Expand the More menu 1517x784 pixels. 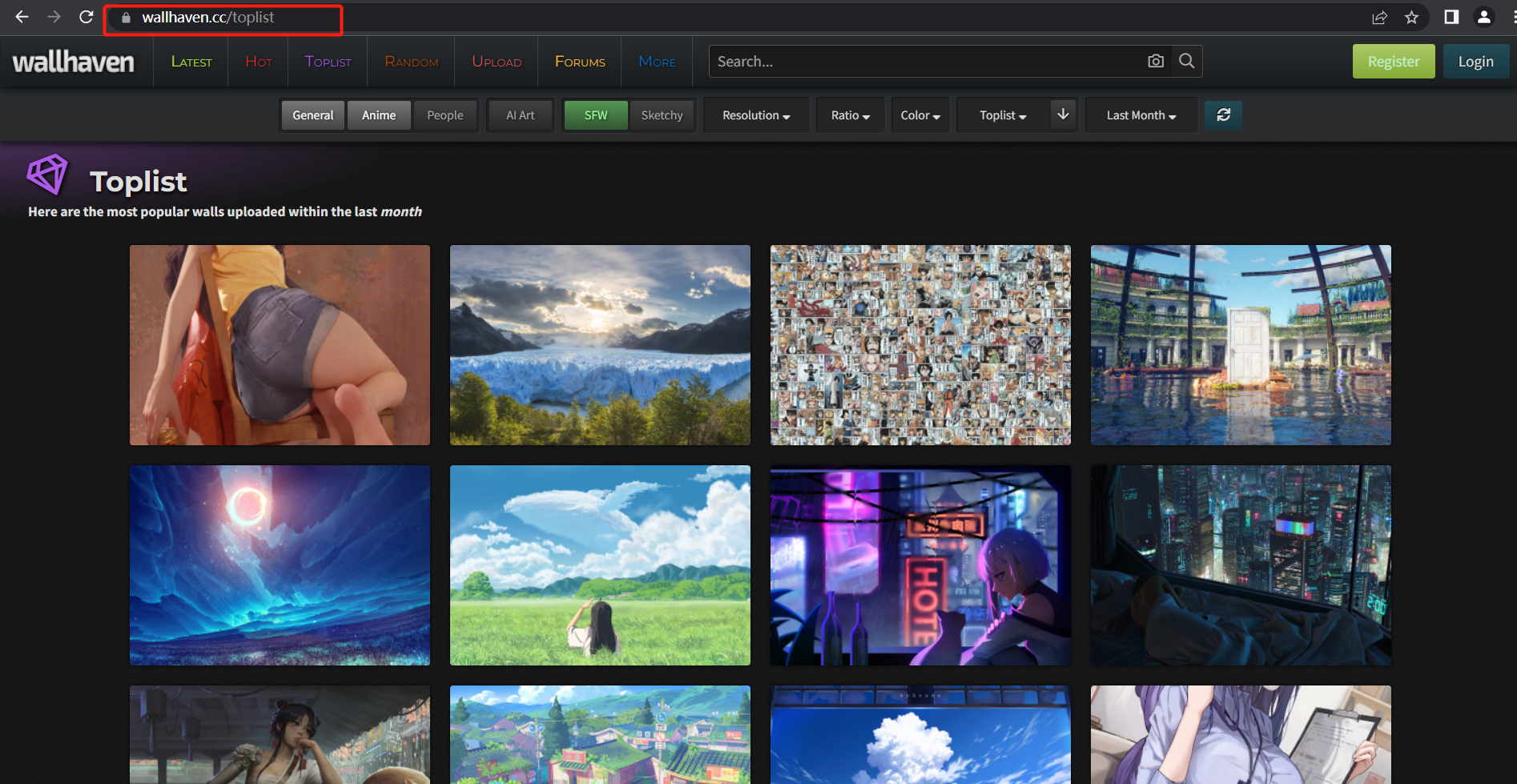tap(658, 62)
